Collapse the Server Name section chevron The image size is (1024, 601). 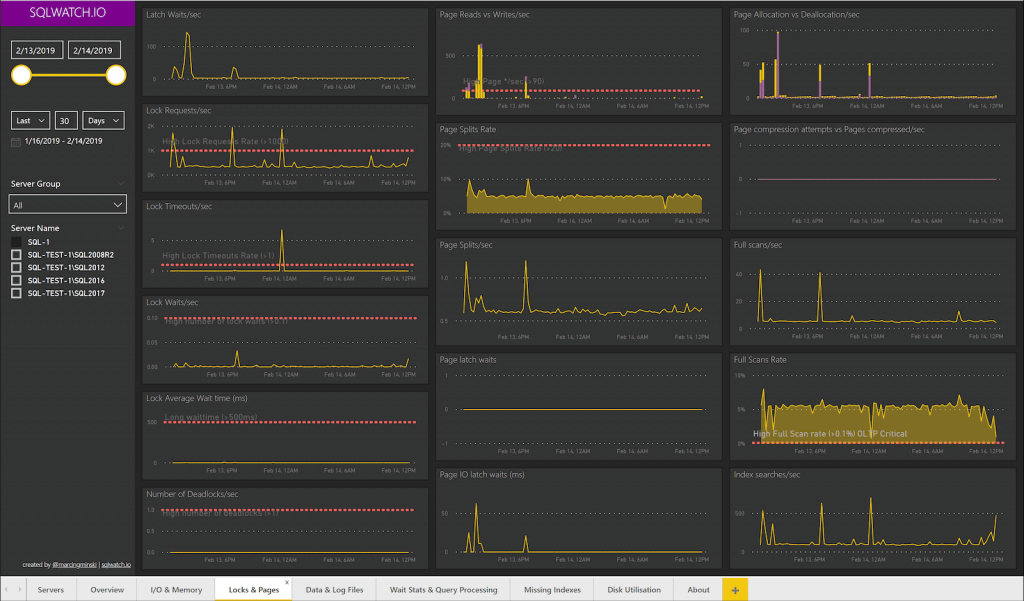click(120, 226)
